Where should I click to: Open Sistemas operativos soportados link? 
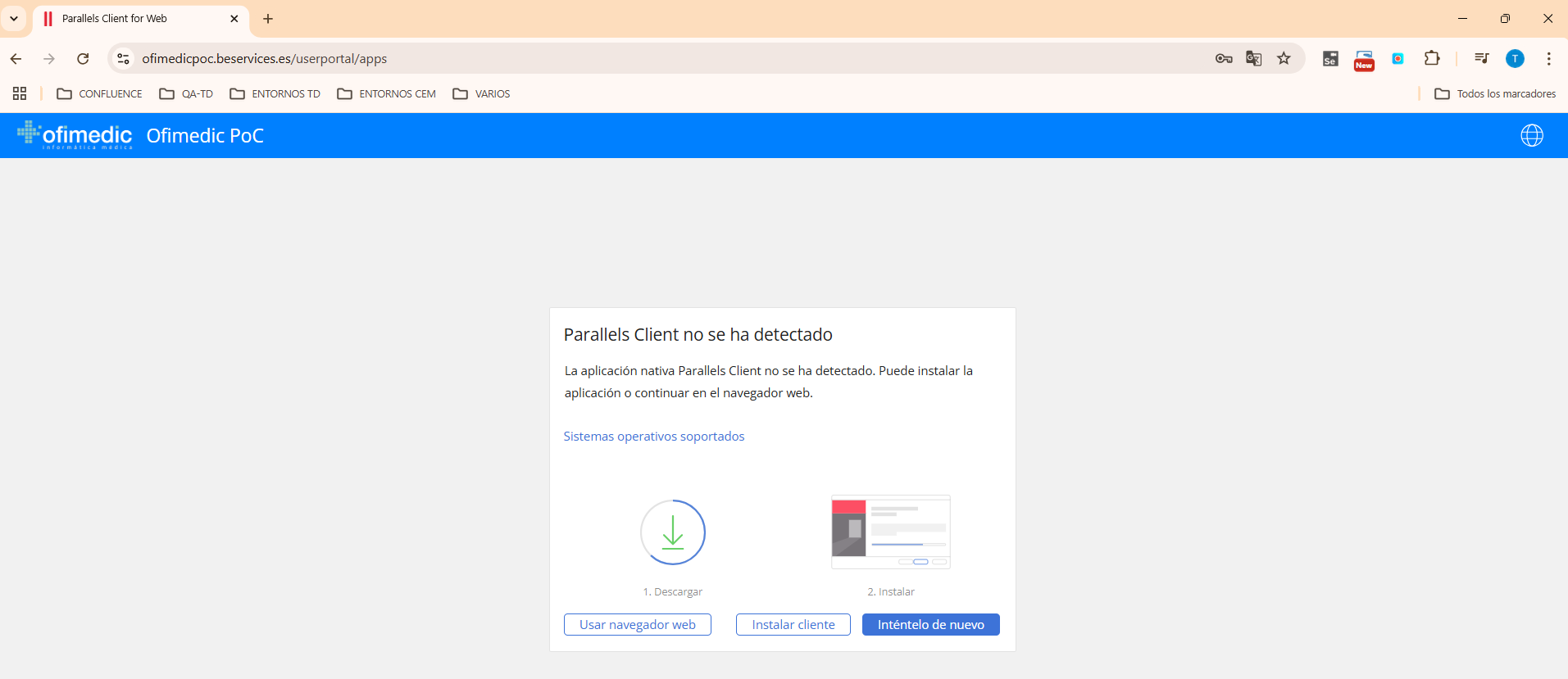point(653,436)
